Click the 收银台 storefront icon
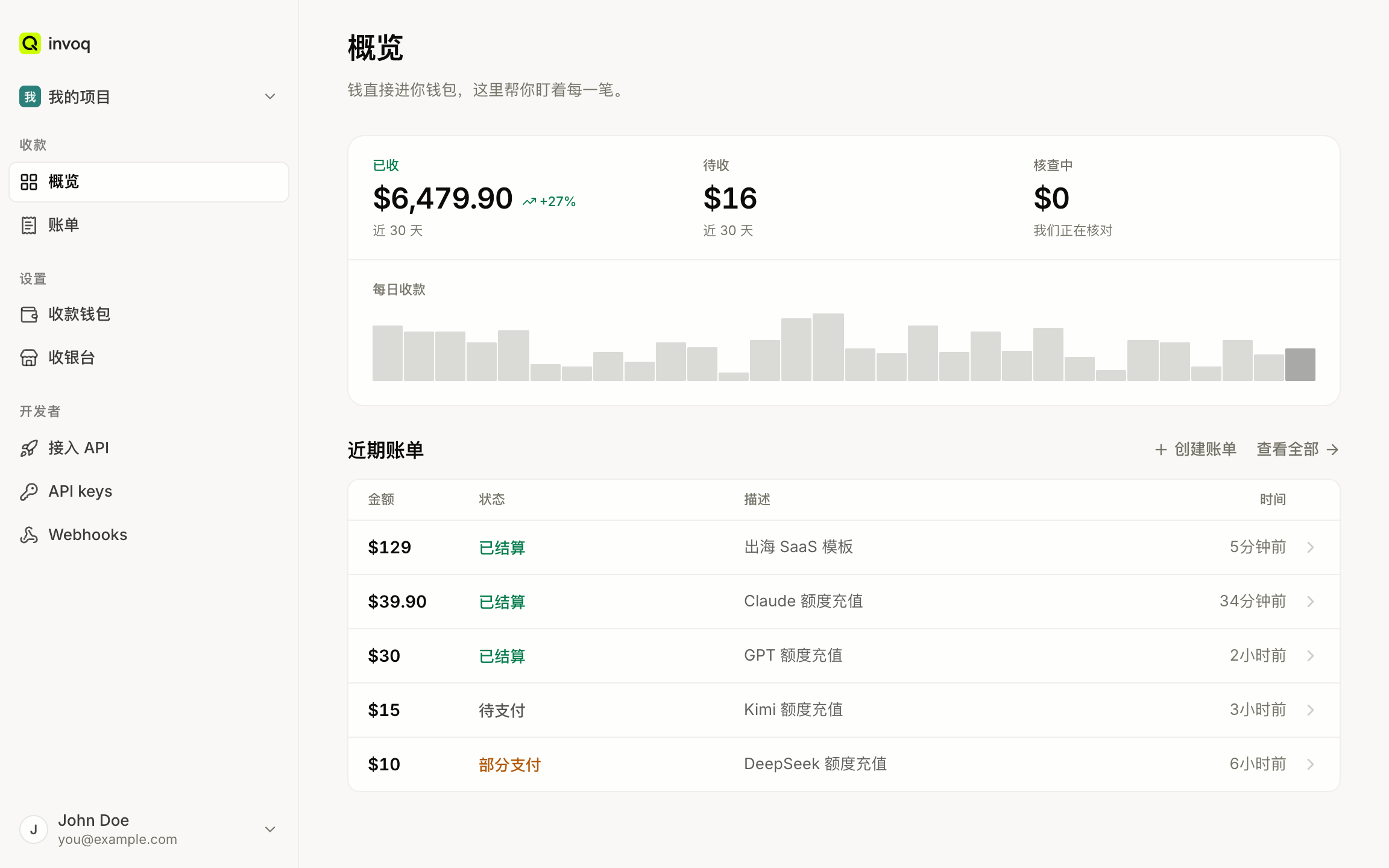 (29, 358)
